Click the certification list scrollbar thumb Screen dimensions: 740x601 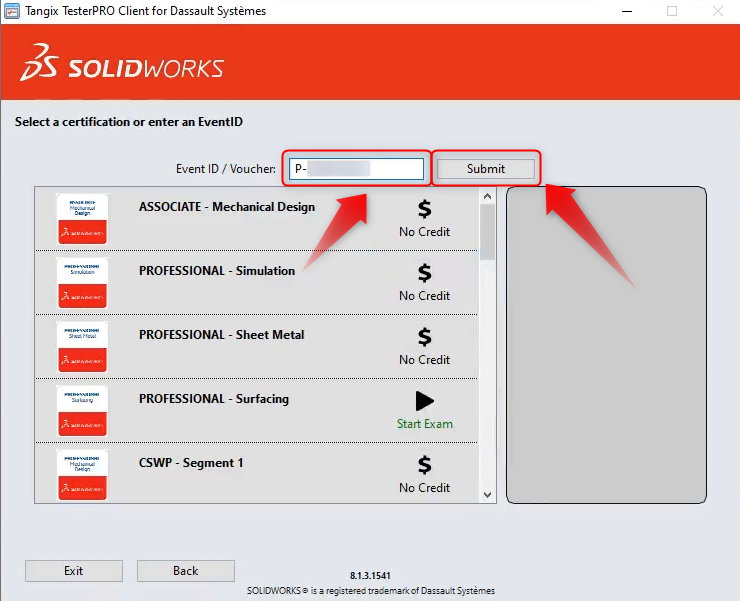(488, 232)
